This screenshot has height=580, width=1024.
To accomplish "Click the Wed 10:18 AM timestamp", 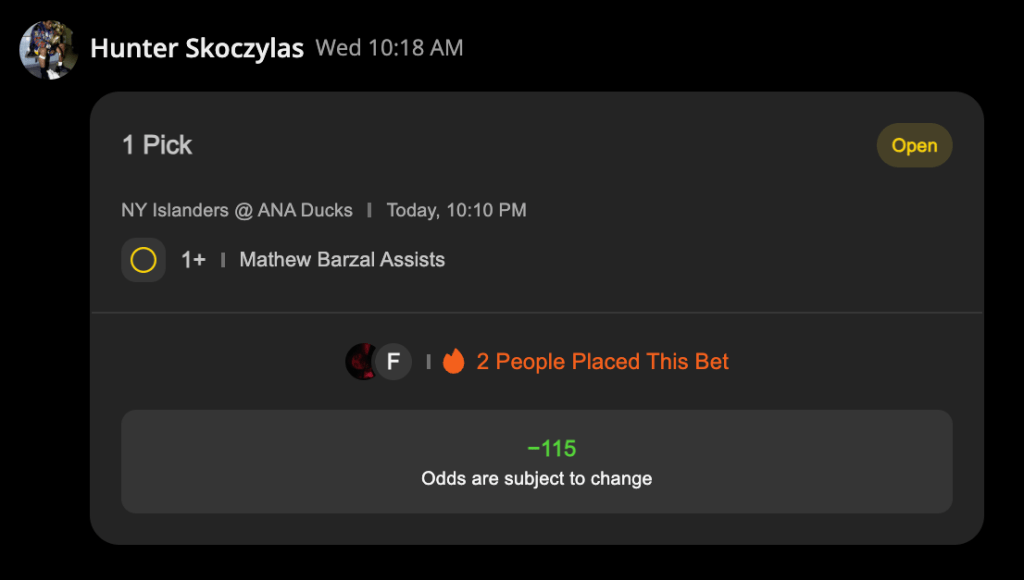I will [x=389, y=48].
